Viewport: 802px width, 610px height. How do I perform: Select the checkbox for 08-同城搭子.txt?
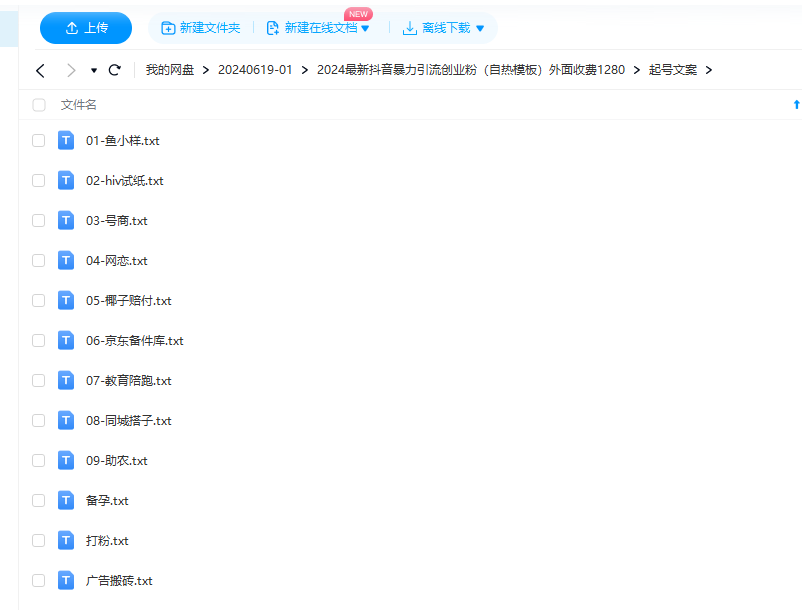39,421
